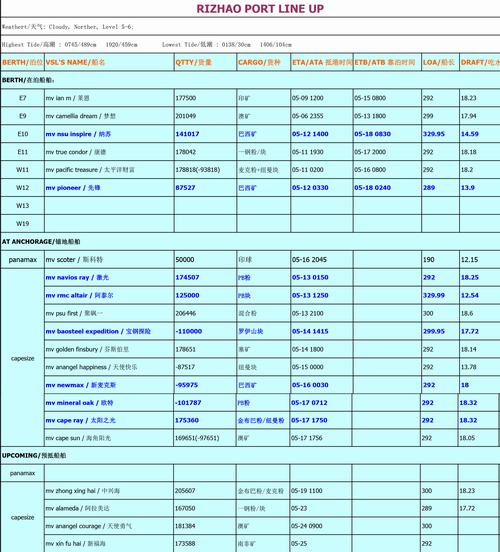Click ETA value 05-24 0900
The height and width of the screenshot is (552, 500).
tap(307, 526)
